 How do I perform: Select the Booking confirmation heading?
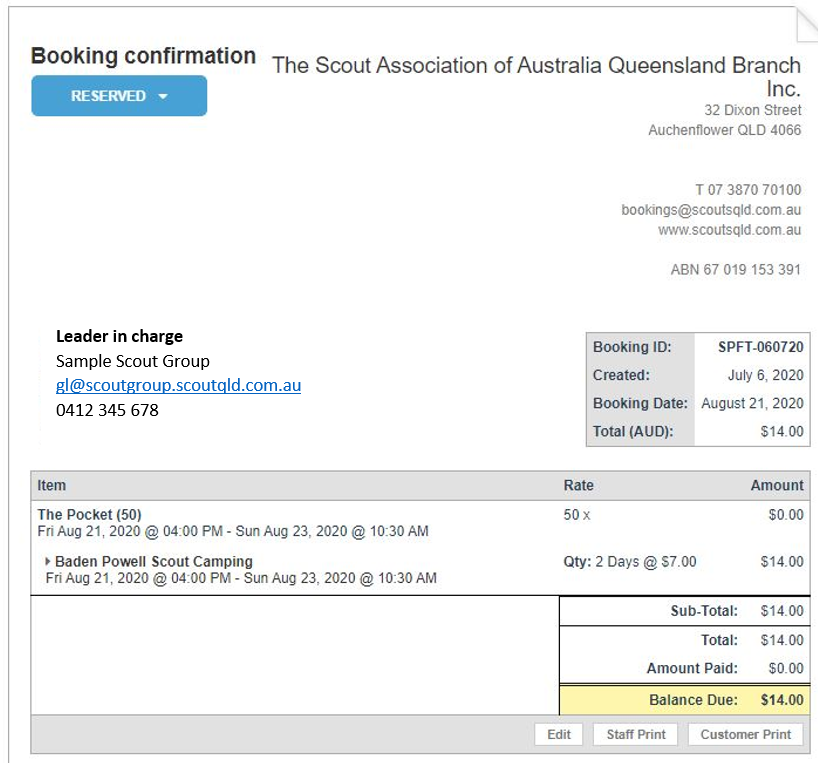pyautogui.click(x=143, y=56)
